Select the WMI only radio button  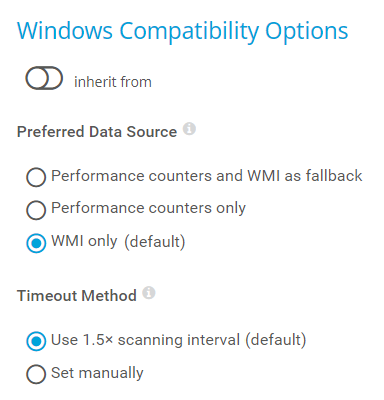[x=36, y=243]
